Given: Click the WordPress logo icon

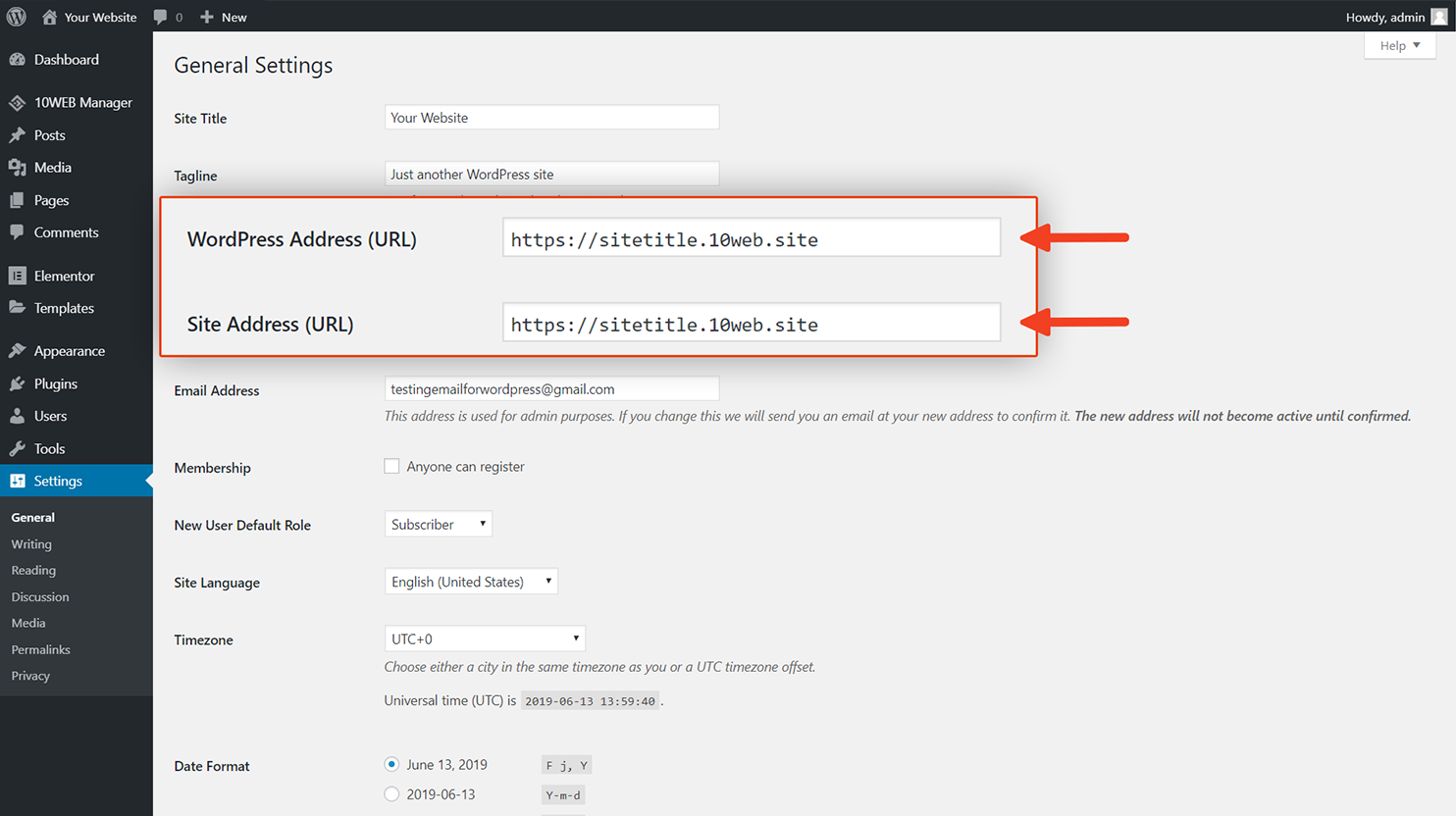Looking at the screenshot, I should (x=17, y=17).
